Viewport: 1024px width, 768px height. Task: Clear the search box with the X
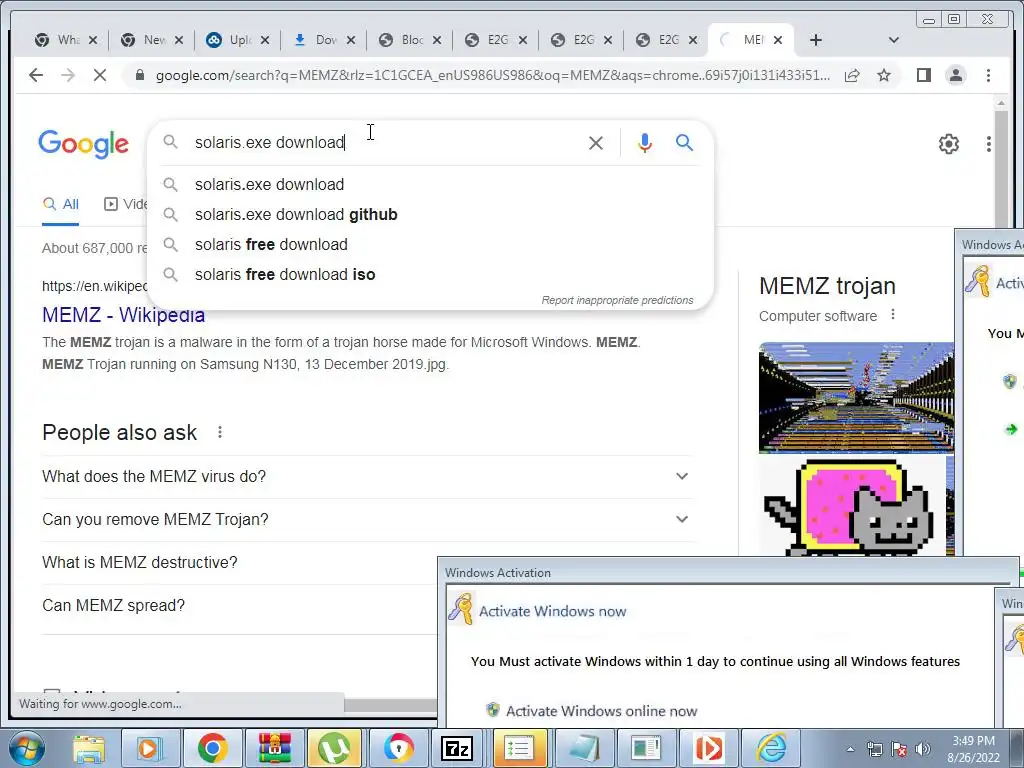(x=596, y=143)
